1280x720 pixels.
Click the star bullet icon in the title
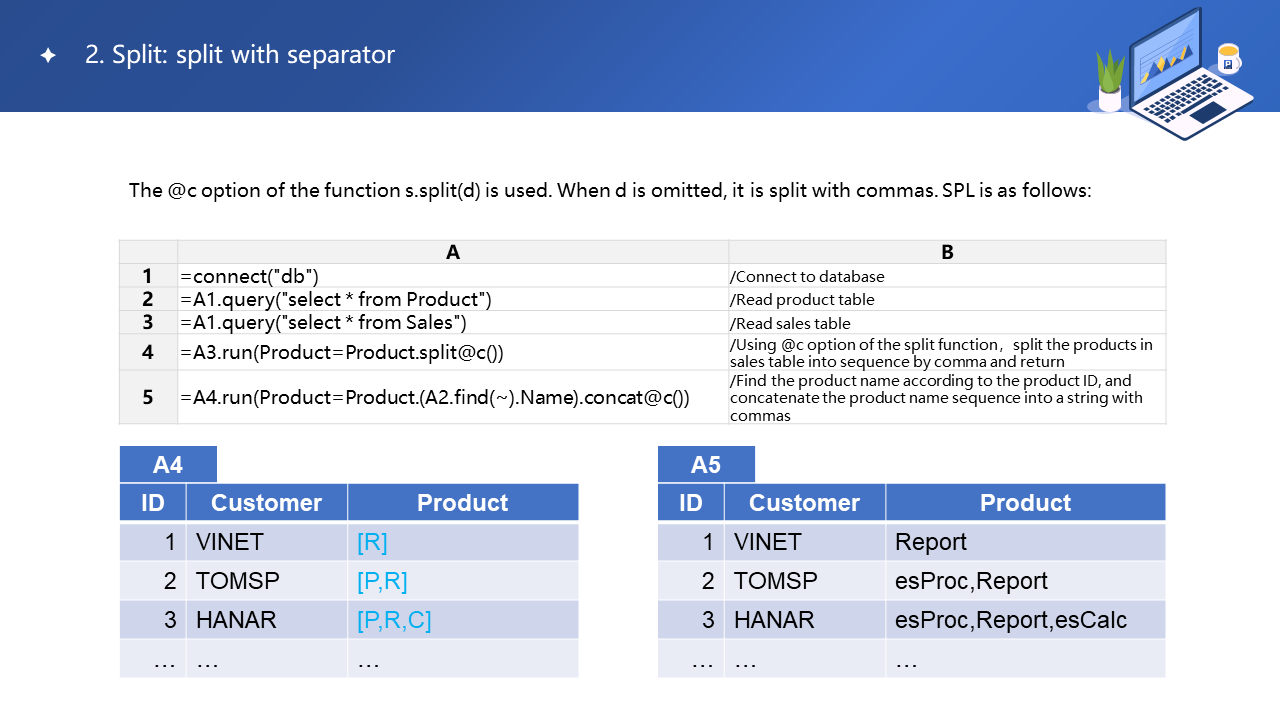(x=47, y=56)
